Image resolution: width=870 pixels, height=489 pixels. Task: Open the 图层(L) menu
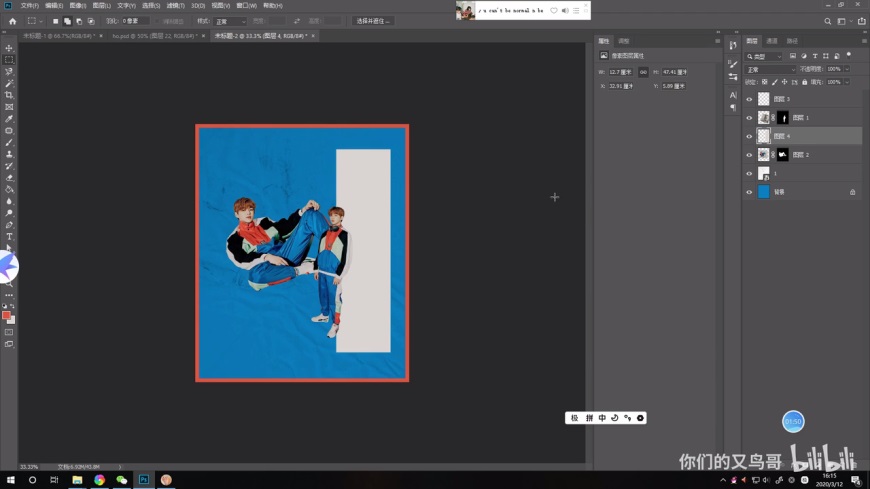click(x=102, y=6)
